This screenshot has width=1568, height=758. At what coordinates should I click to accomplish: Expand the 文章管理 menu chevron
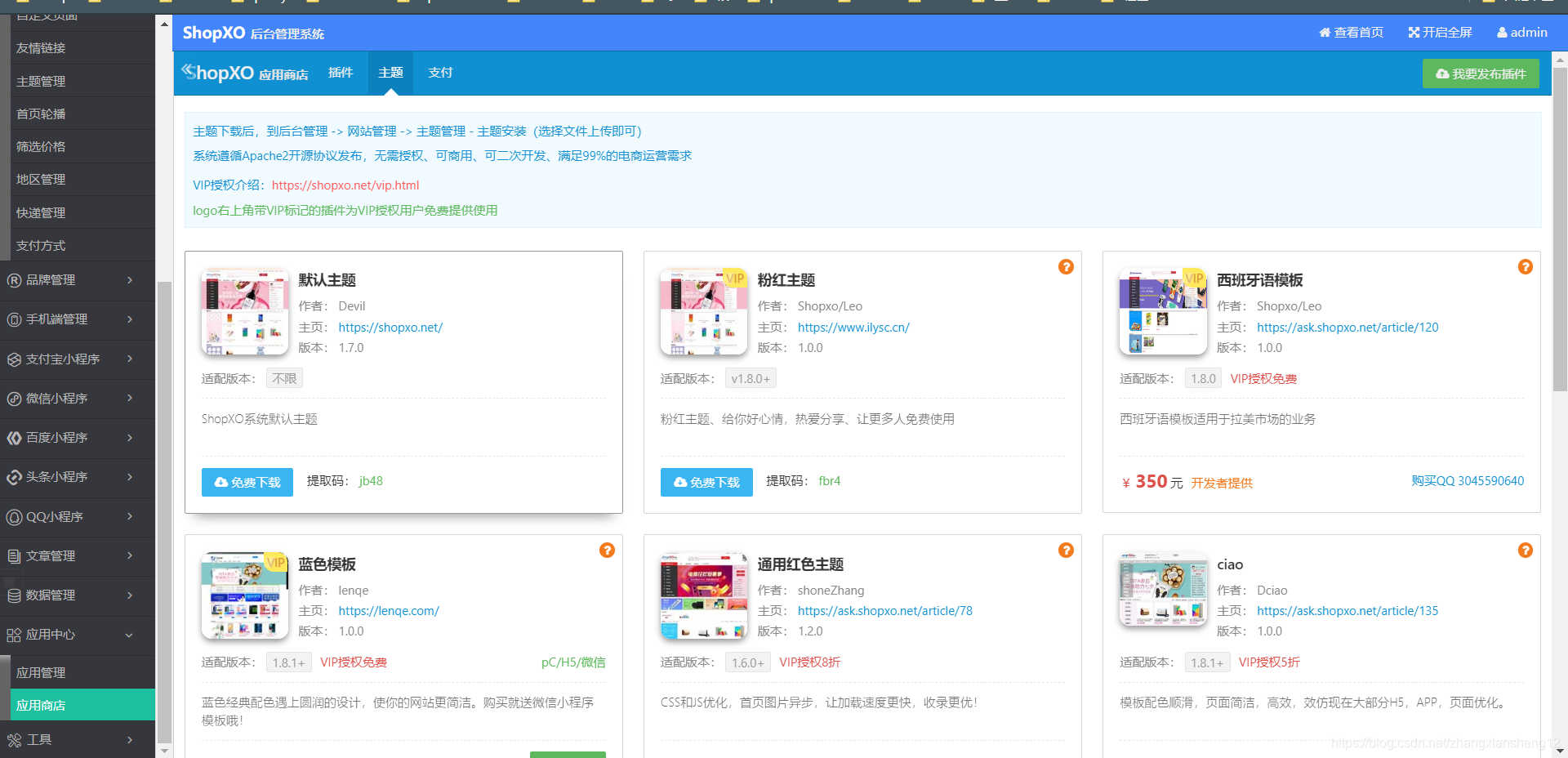(x=130, y=556)
